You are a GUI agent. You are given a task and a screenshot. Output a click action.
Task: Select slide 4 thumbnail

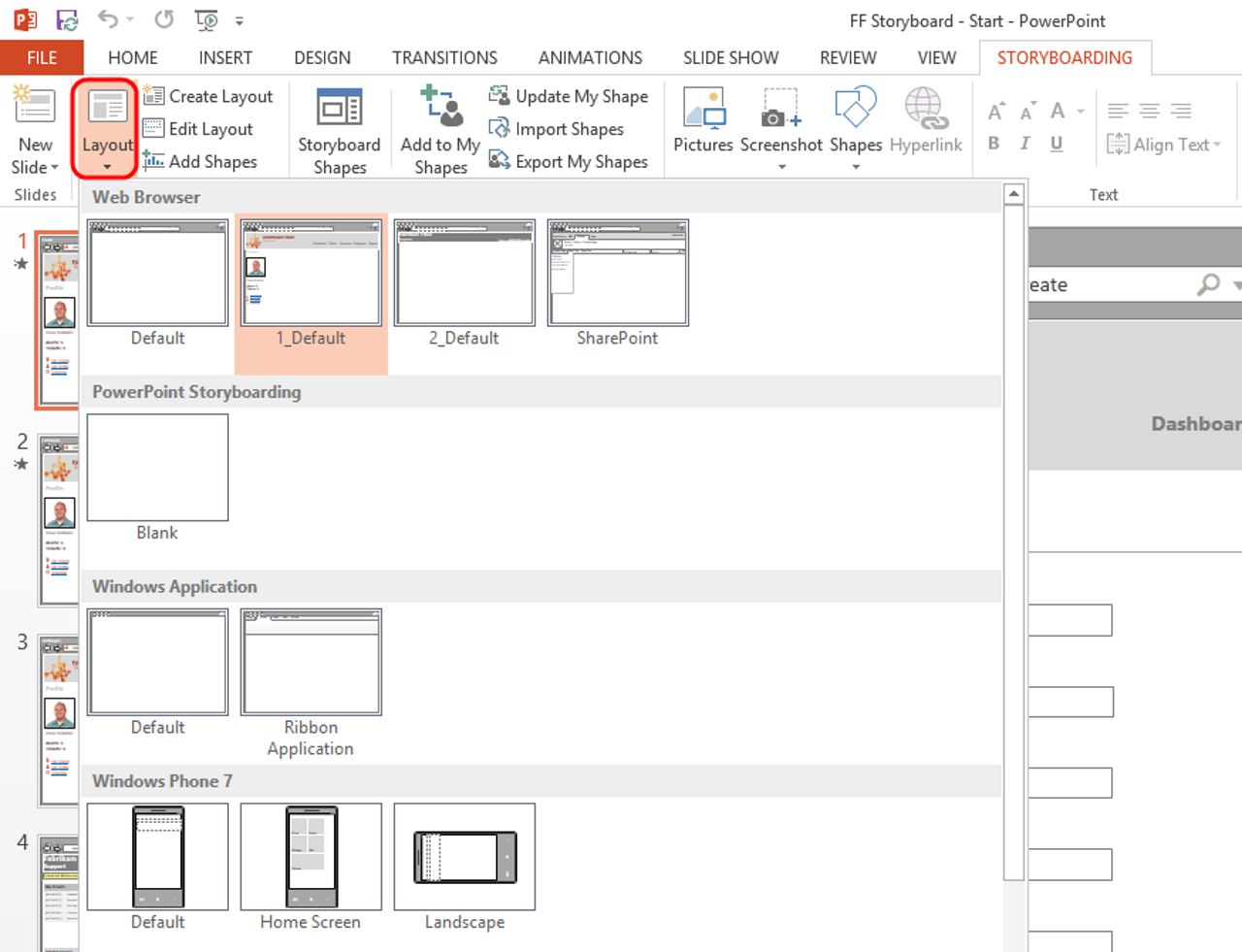coord(58,893)
